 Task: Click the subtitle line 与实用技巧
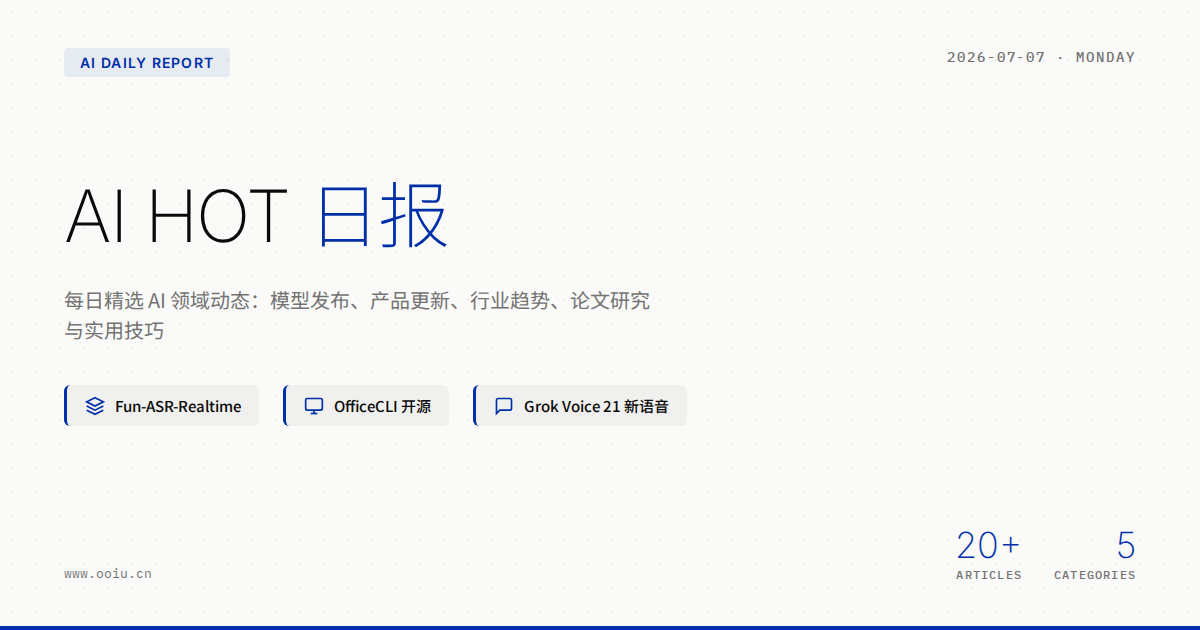click(114, 330)
